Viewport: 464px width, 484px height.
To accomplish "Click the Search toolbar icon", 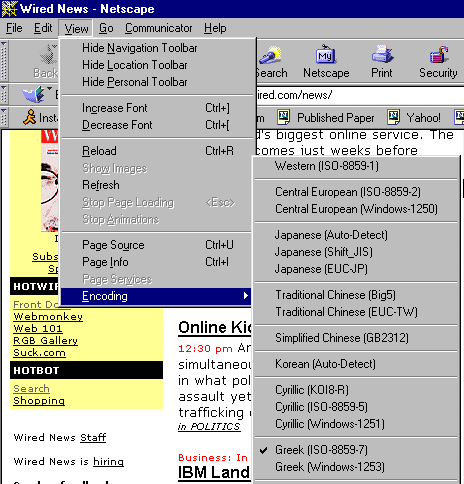I will [x=270, y=55].
